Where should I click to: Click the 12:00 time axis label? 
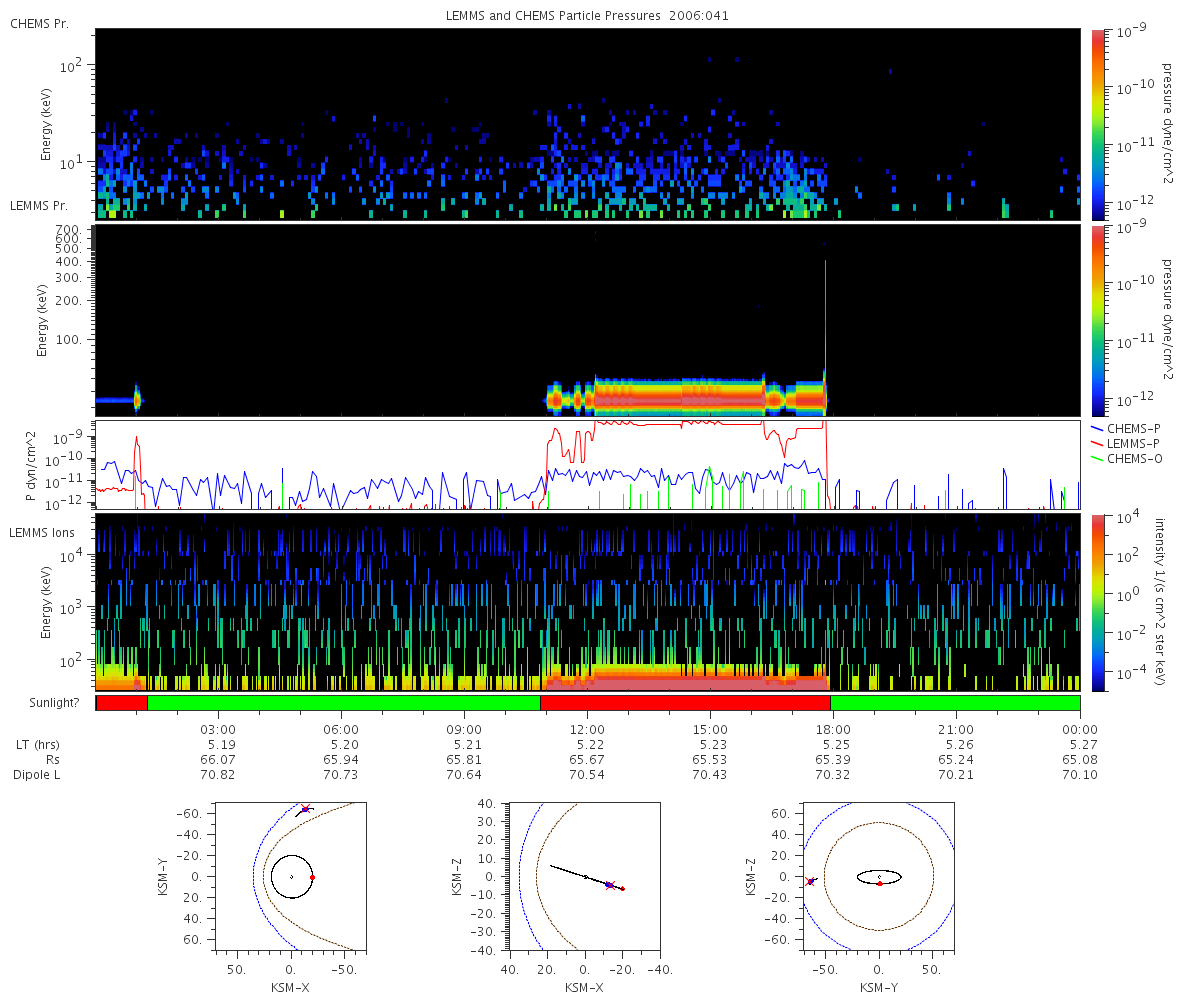pyautogui.click(x=587, y=729)
